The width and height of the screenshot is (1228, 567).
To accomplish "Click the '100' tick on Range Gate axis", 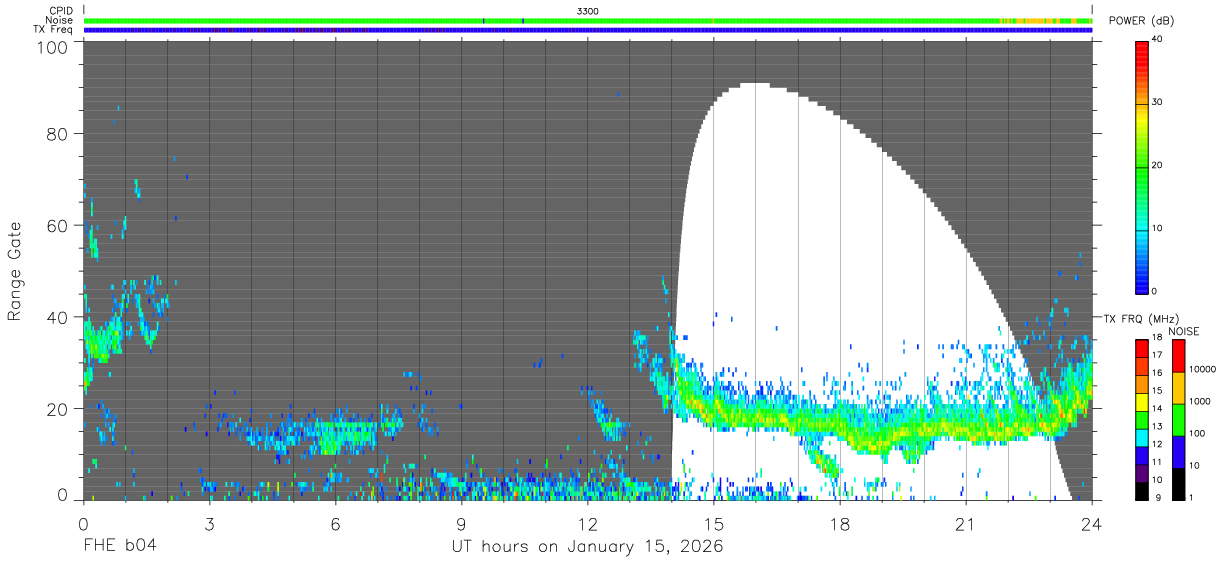I will tap(54, 47).
